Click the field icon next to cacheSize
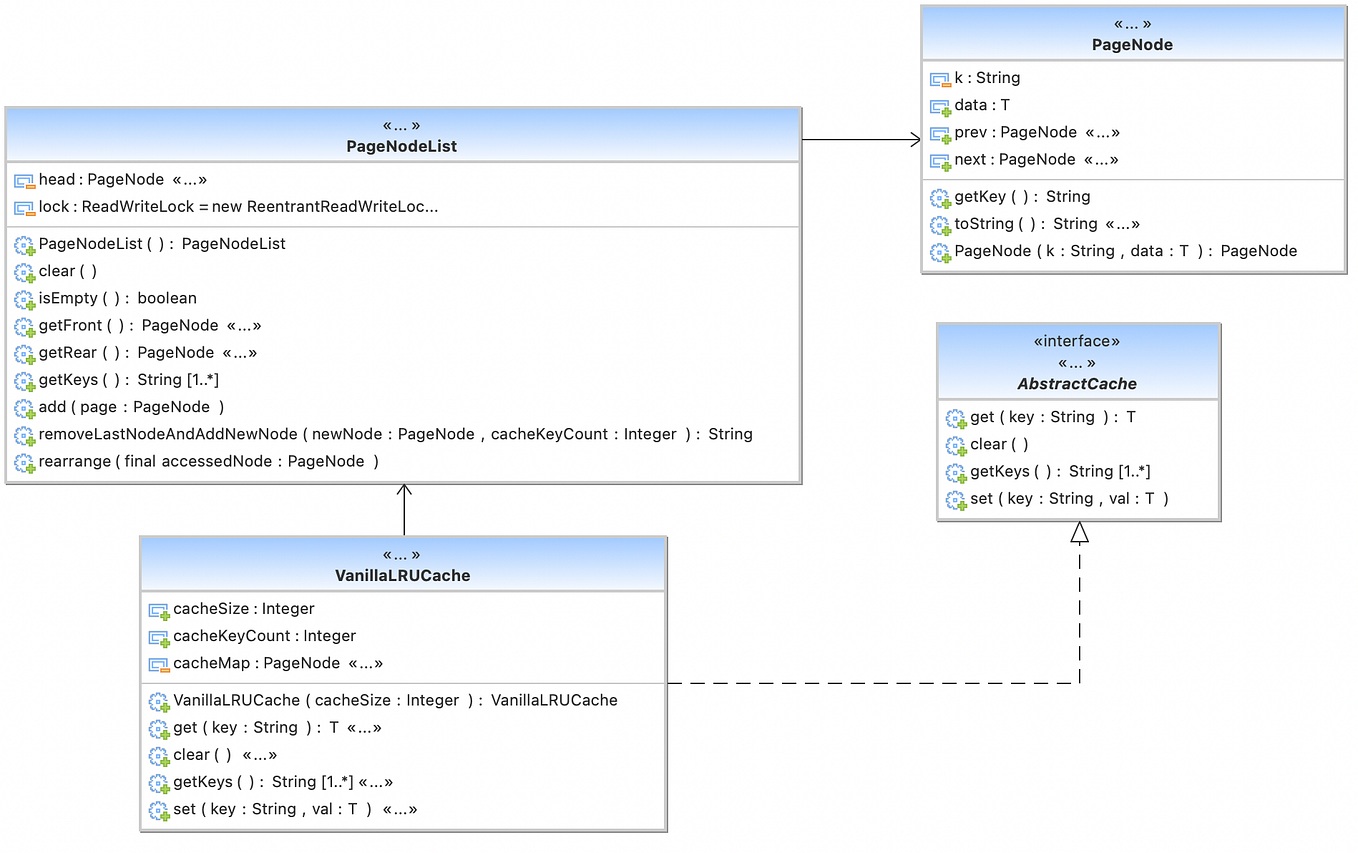This screenshot has height=853, width=1358. point(158,610)
